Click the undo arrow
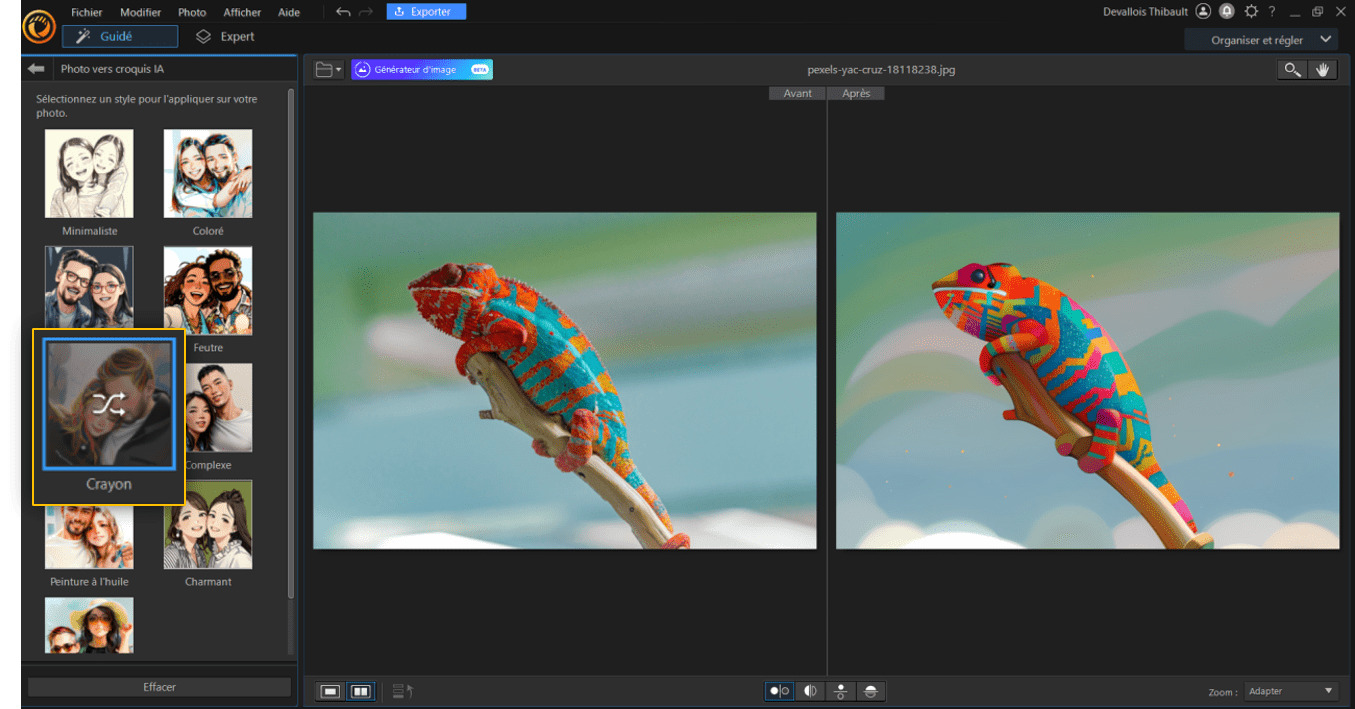 coord(343,12)
